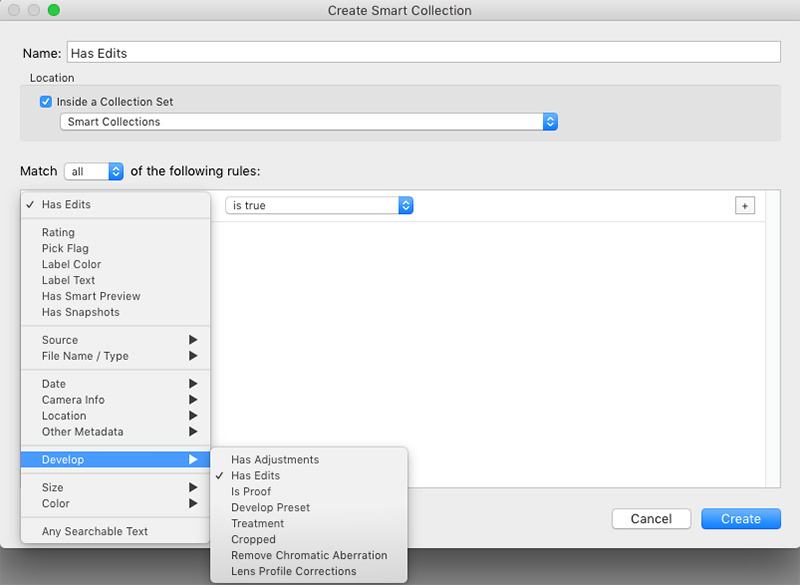The width and height of the screenshot is (800, 585).
Task: Click the arrow icon next to Source
Action: coord(193,340)
